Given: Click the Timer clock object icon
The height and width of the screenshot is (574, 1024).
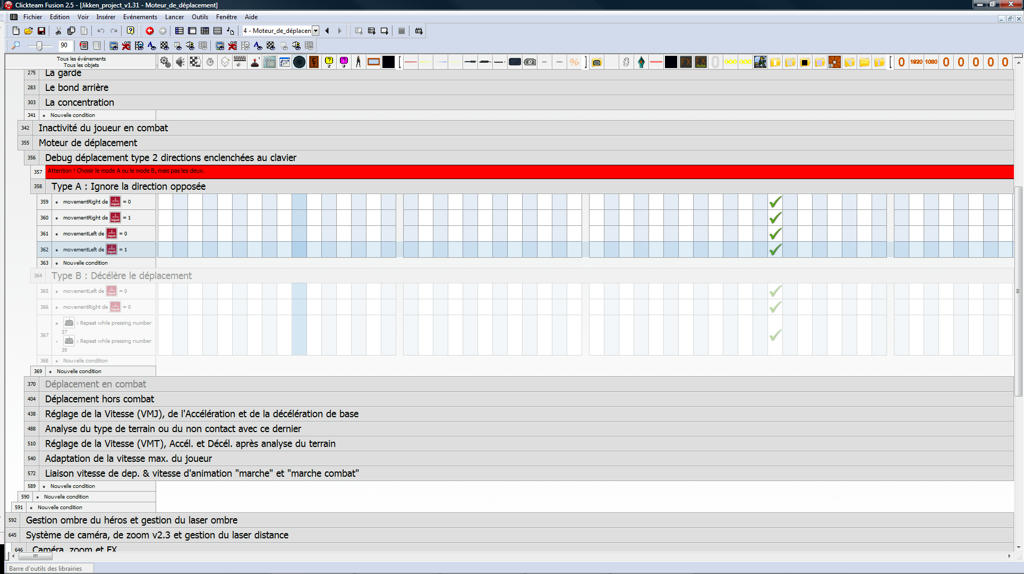Looking at the screenshot, I should click(210, 62).
